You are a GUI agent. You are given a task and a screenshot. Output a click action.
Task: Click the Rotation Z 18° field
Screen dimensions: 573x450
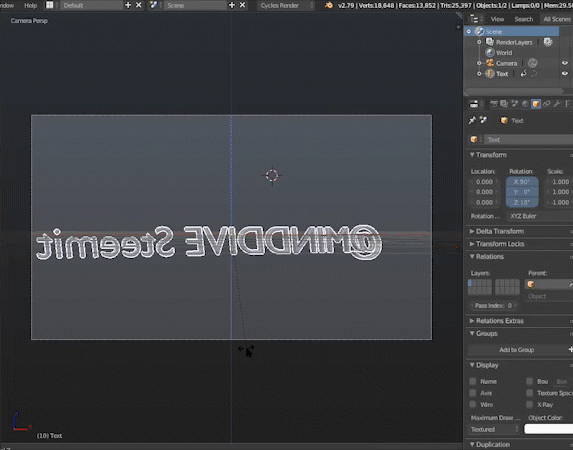[522, 202]
